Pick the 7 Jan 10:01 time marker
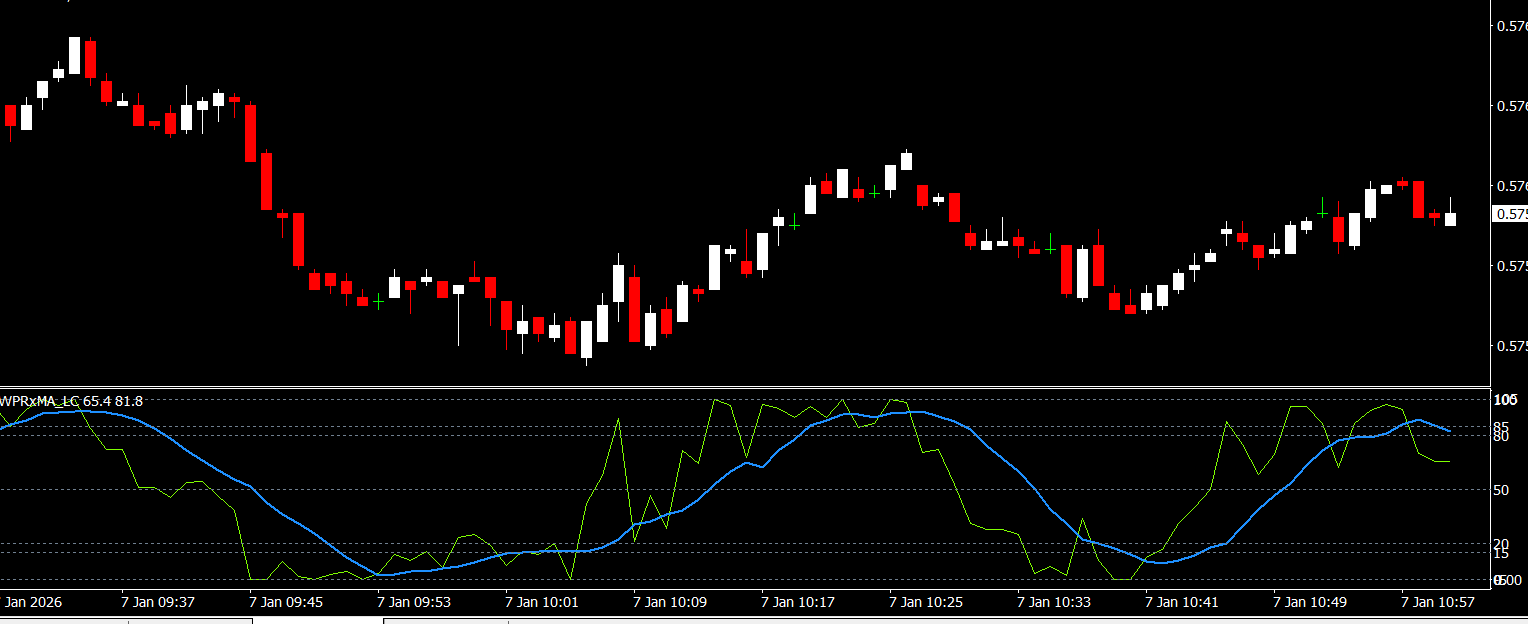Viewport: 1528px width, 624px height. (541, 602)
